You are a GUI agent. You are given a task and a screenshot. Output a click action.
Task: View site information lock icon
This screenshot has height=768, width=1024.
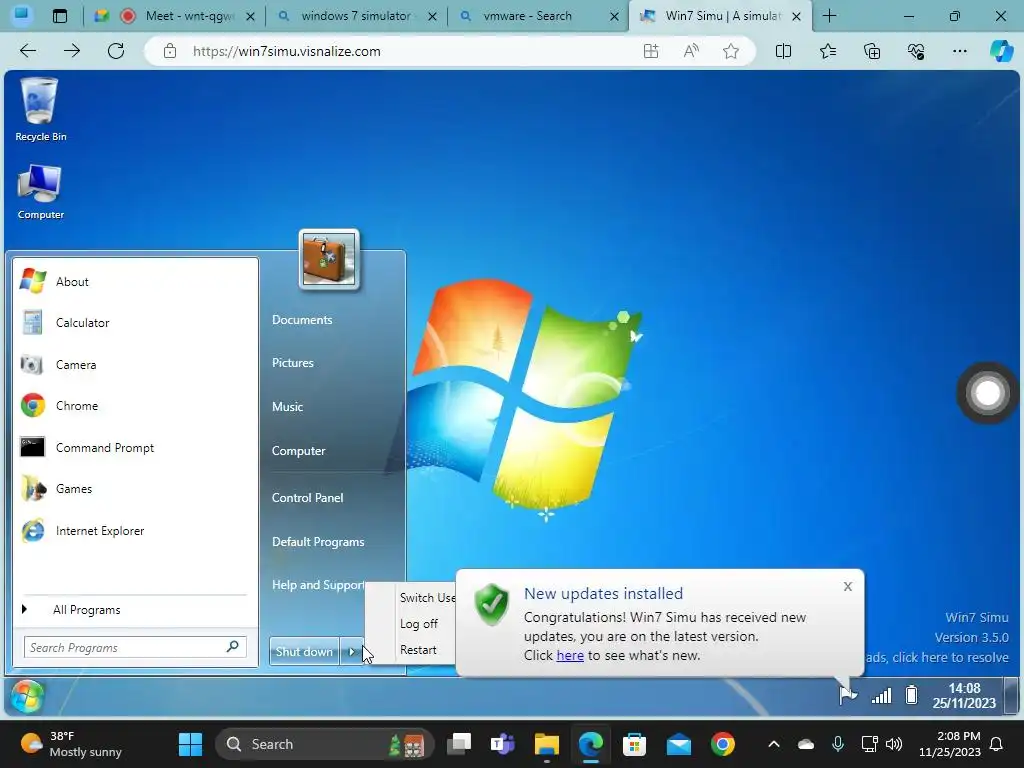[x=170, y=51]
